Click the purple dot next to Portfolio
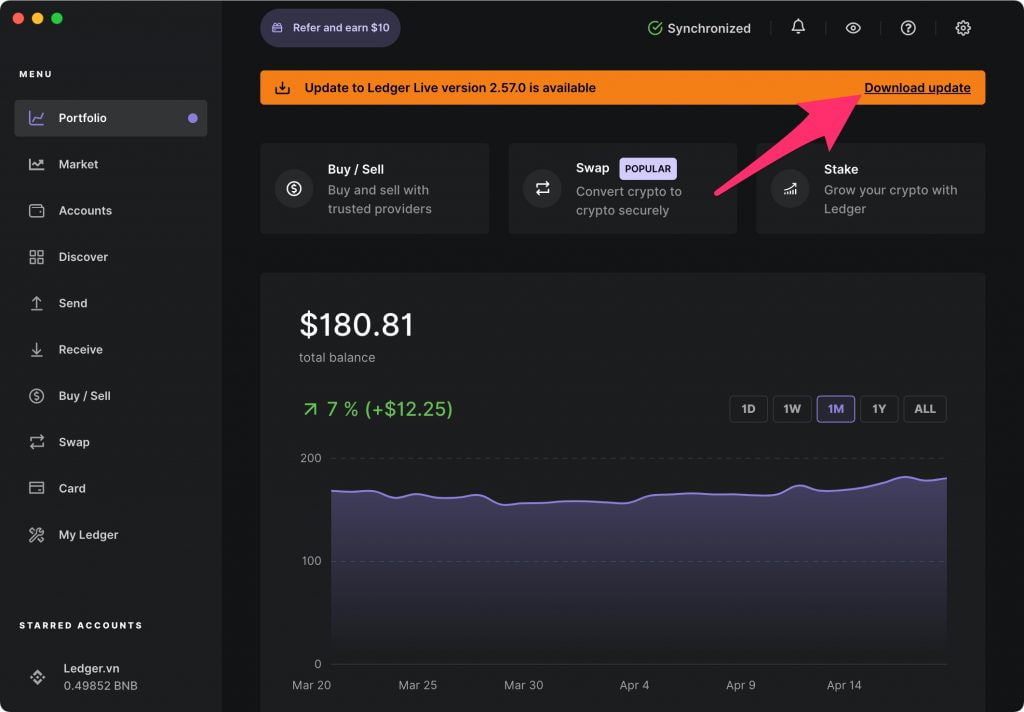Viewport: 1024px width, 712px height. [193, 118]
